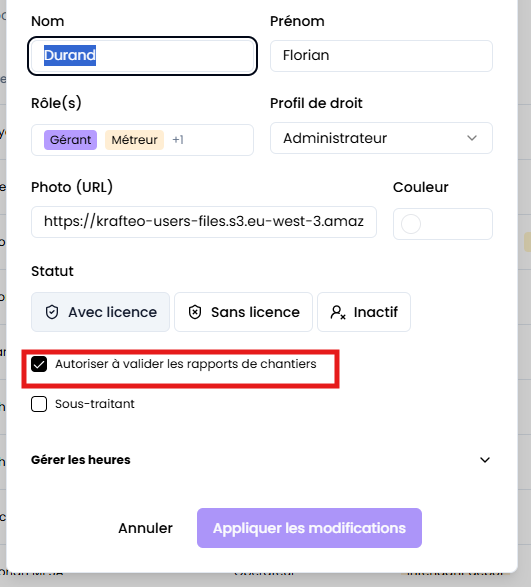Click the shield-x icon on Sans licence
This screenshot has height=587, width=531.
195,312
